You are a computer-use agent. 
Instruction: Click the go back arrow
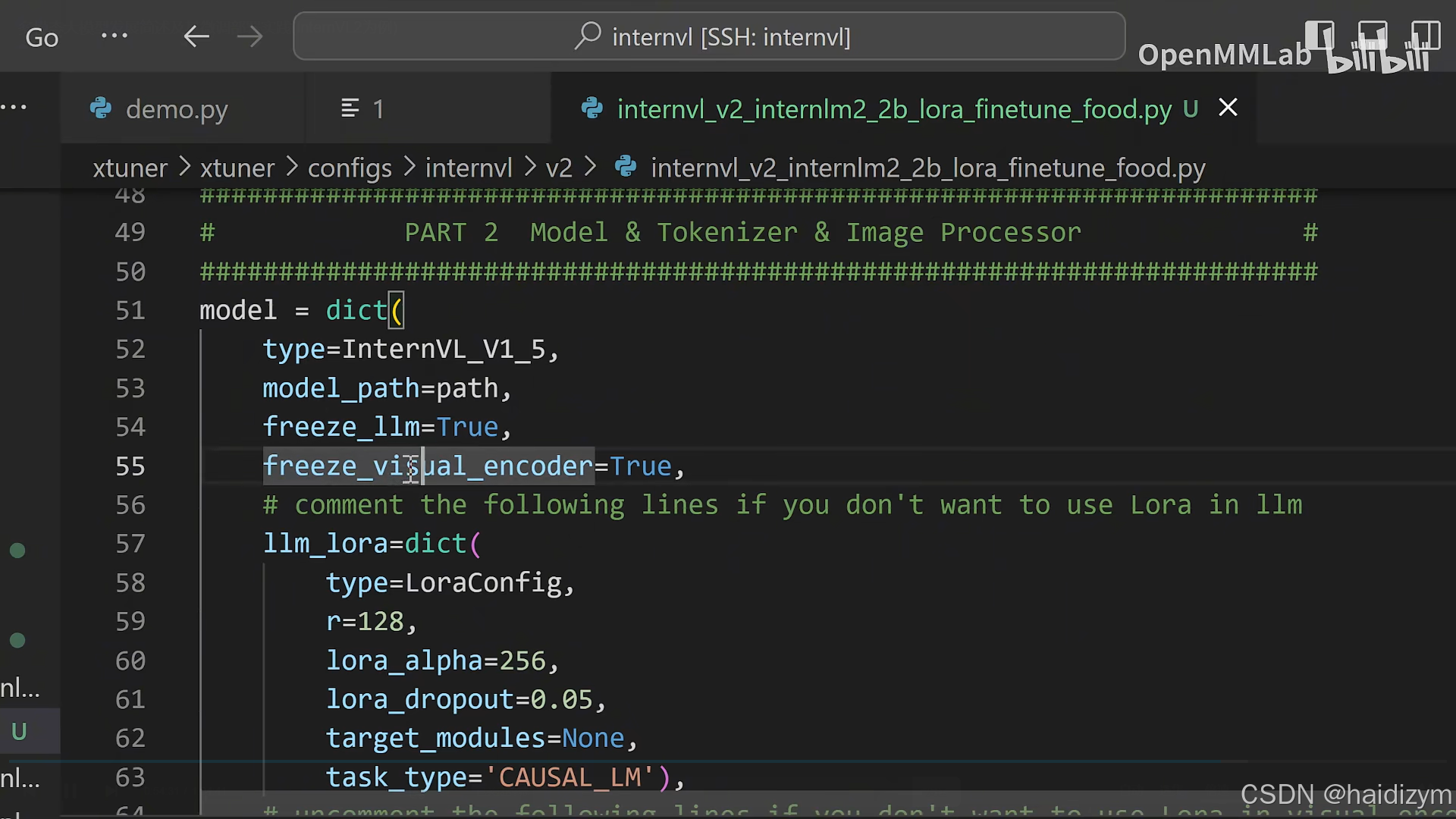[x=196, y=36]
